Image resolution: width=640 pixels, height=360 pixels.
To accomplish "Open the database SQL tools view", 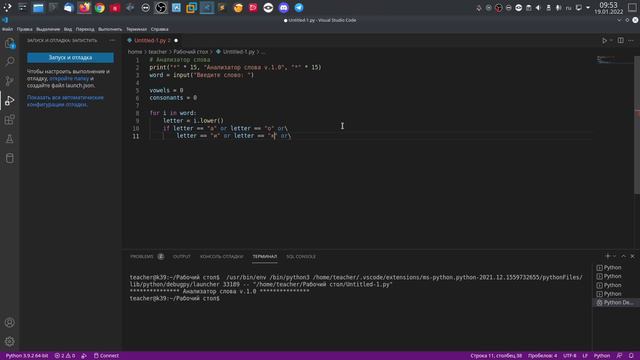I will coord(9,158).
